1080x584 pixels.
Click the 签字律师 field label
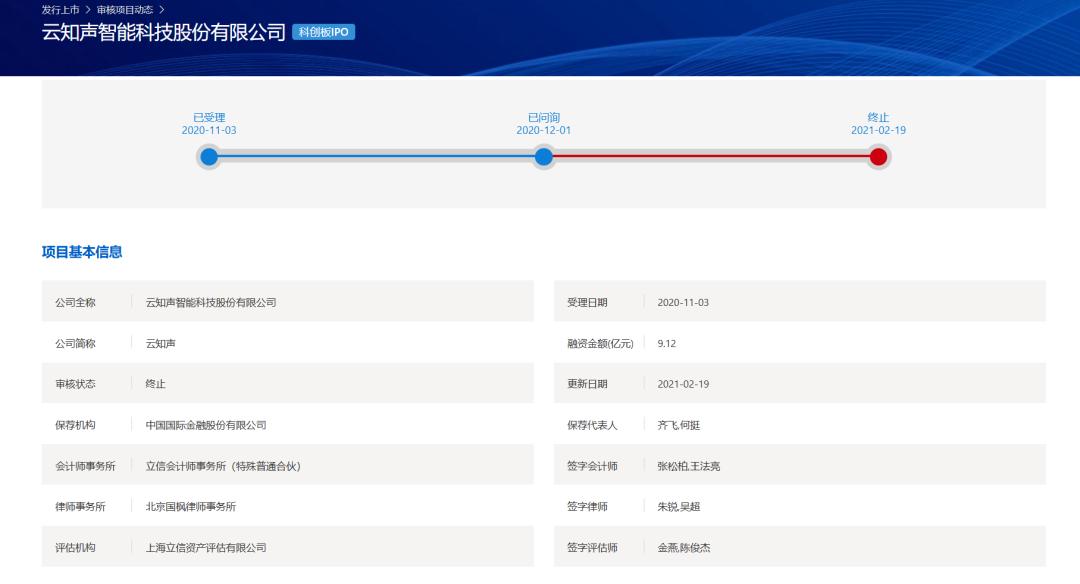(x=587, y=506)
